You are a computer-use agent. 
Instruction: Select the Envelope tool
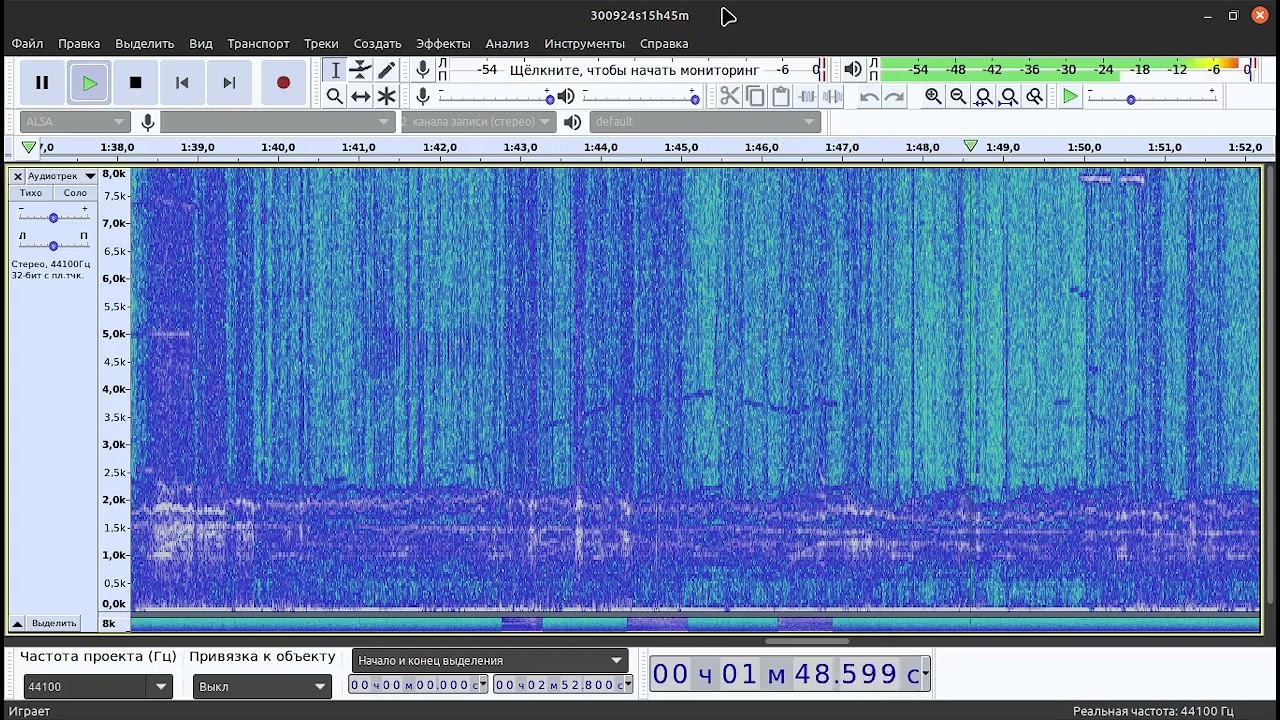(x=360, y=70)
